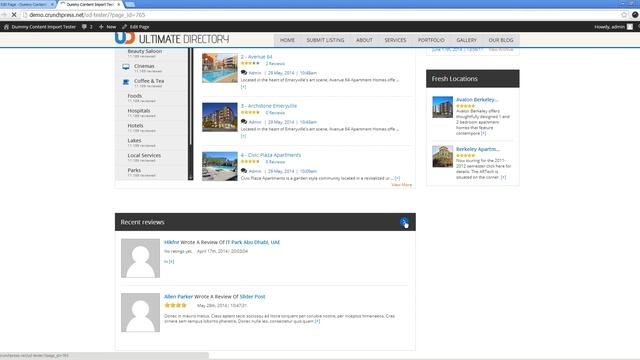Open the SERVICES menu item
The width and height of the screenshot is (640, 360).
click(395, 40)
